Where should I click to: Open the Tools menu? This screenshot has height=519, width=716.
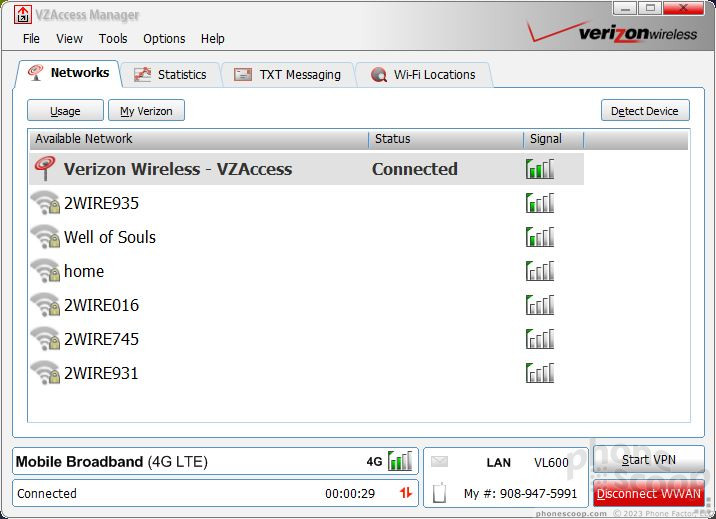point(113,39)
